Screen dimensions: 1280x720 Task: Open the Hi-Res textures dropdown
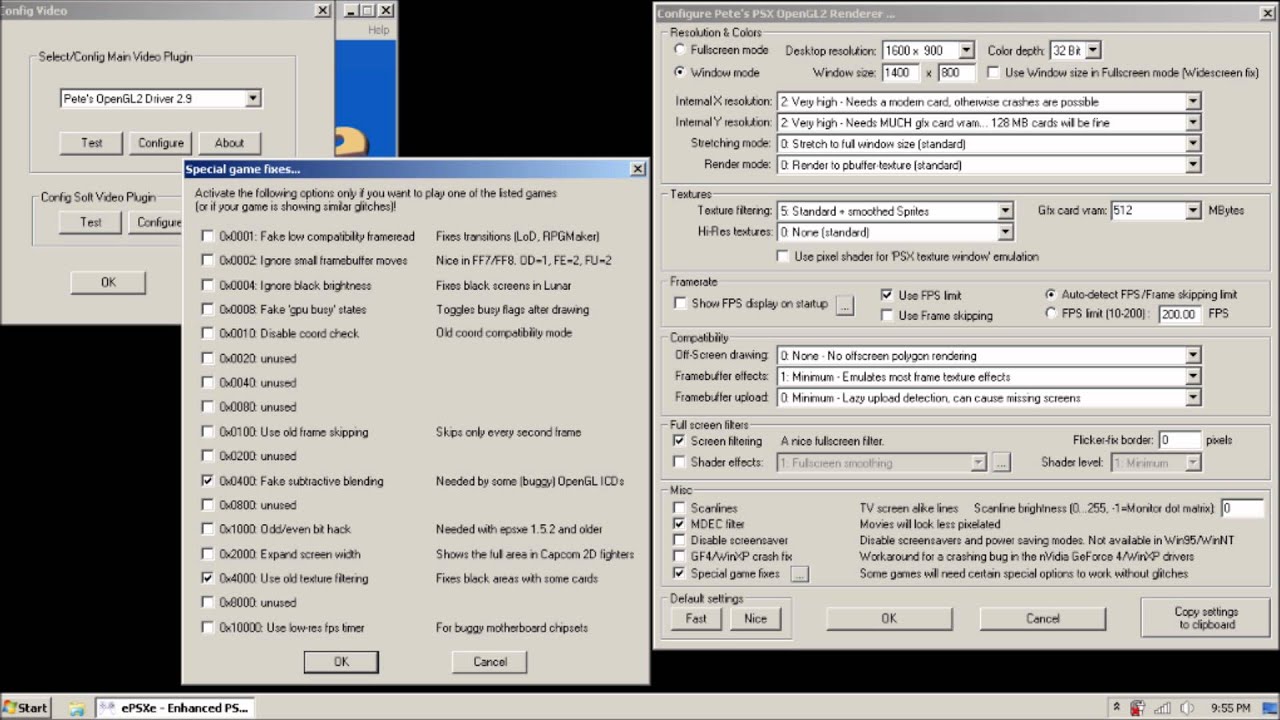1006,232
